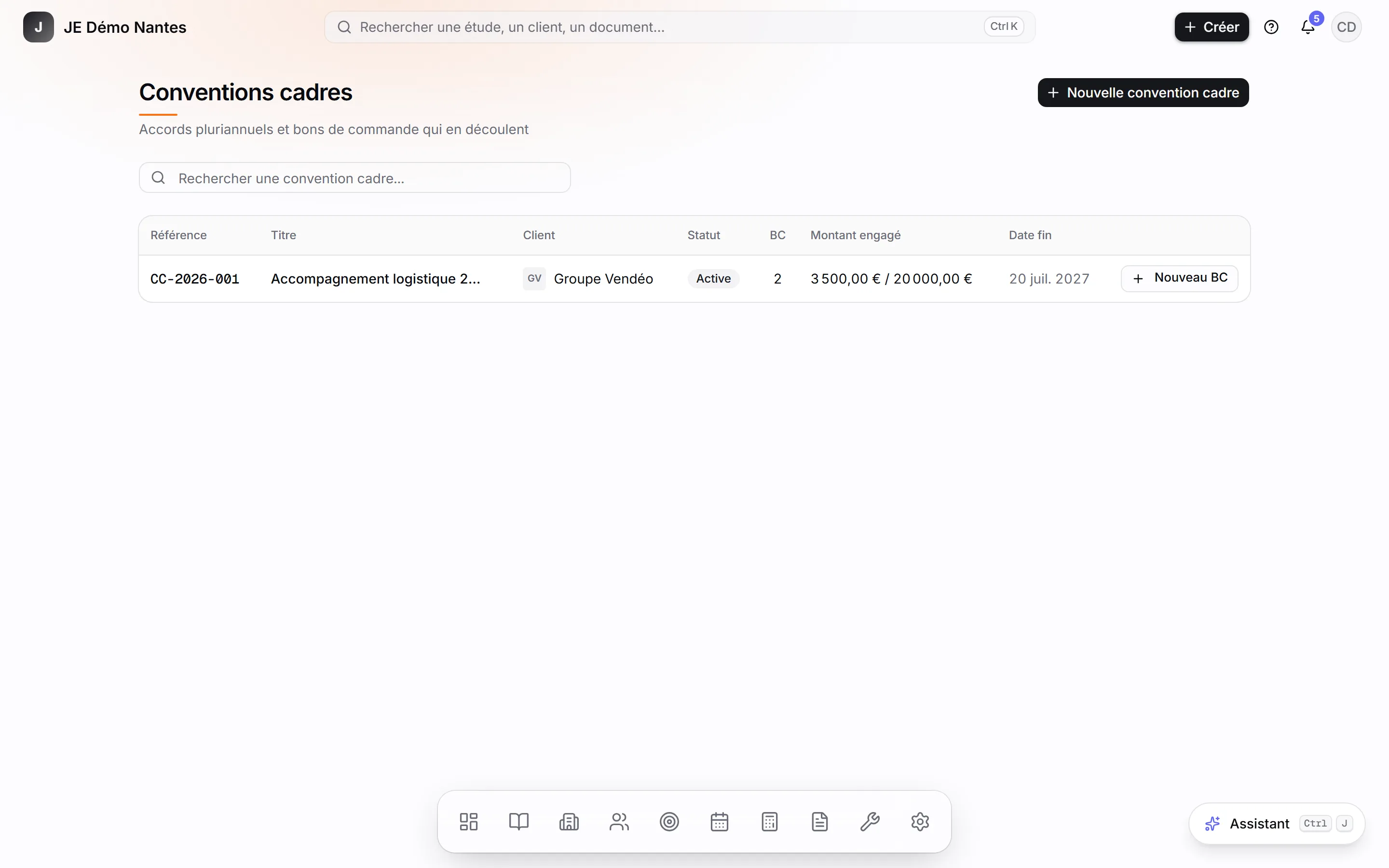Viewport: 1389px width, 868px height.
Task: Click the 20 juil. 2027 end date
Action: click(1049, 279)
